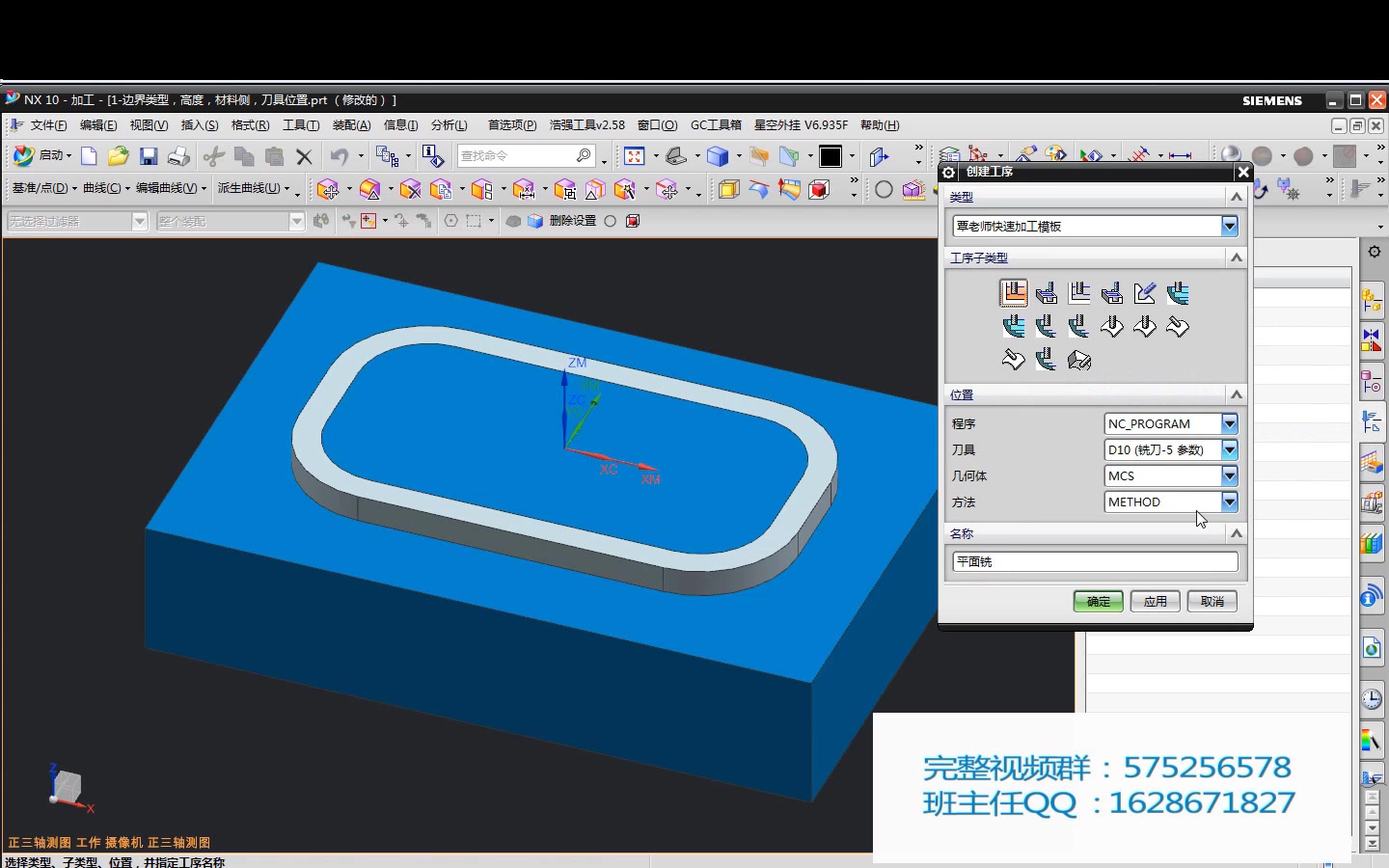Select first subtype icon in the third row

click(x=1013, y=360)
